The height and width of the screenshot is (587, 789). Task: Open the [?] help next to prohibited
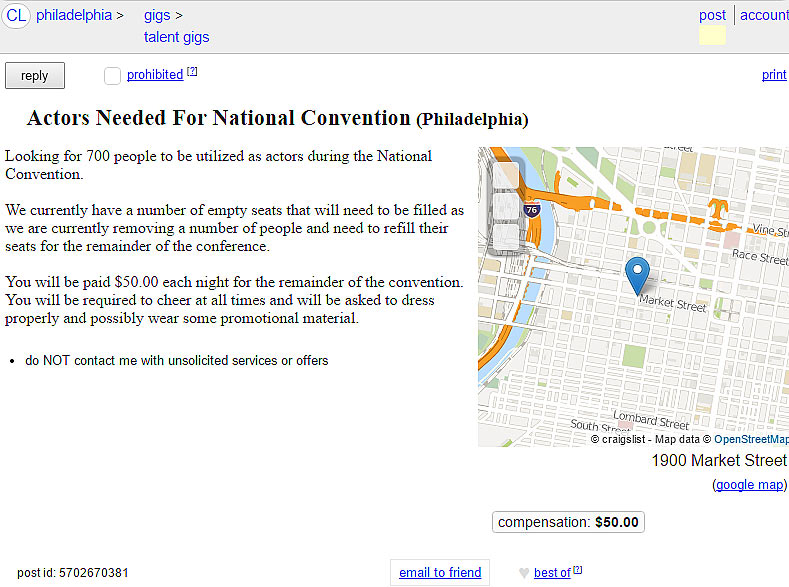pos(192,71)
